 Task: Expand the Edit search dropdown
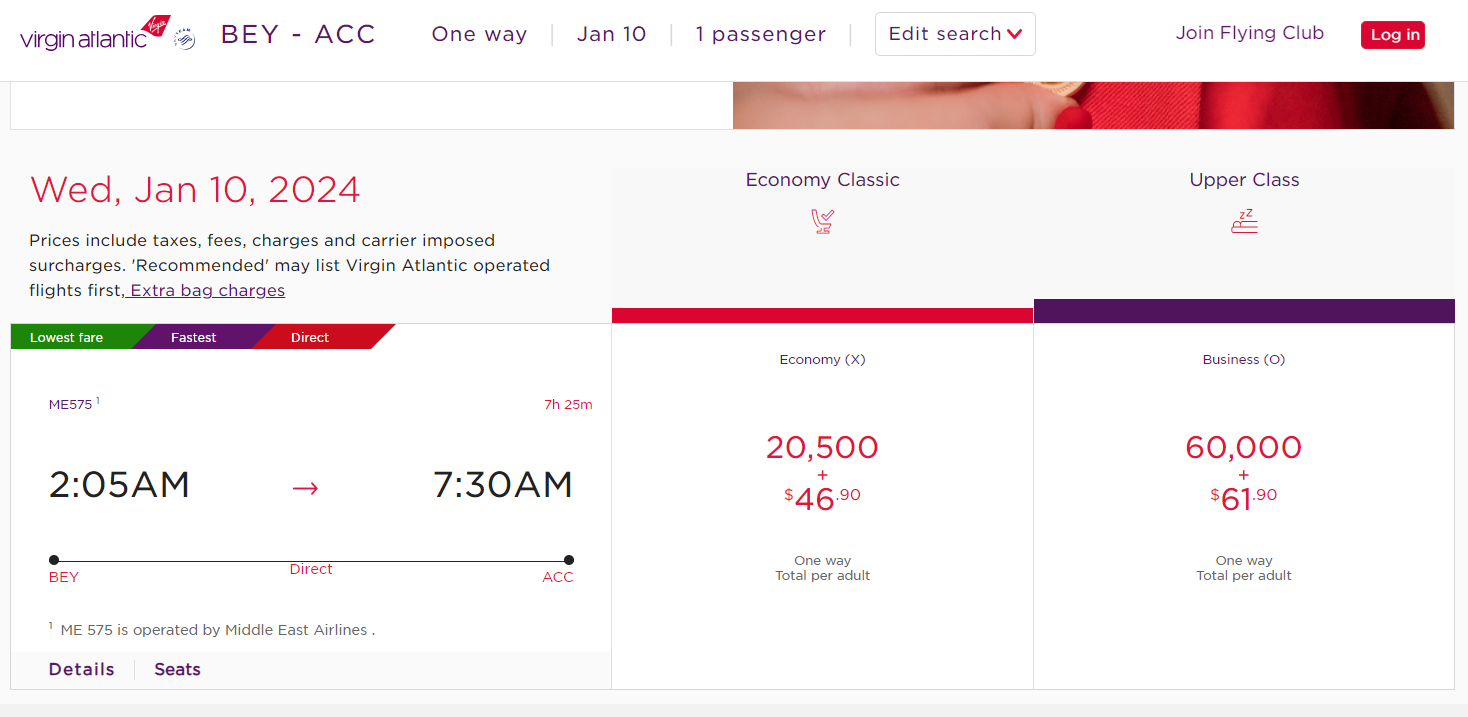click(x=954, y=34)
